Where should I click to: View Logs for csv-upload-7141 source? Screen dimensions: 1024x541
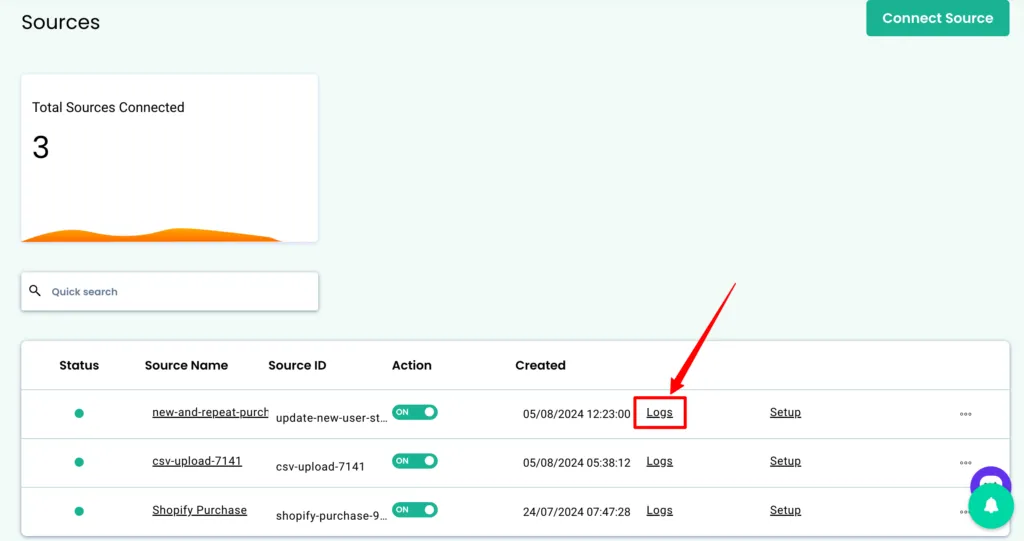[x=660, y=462]
